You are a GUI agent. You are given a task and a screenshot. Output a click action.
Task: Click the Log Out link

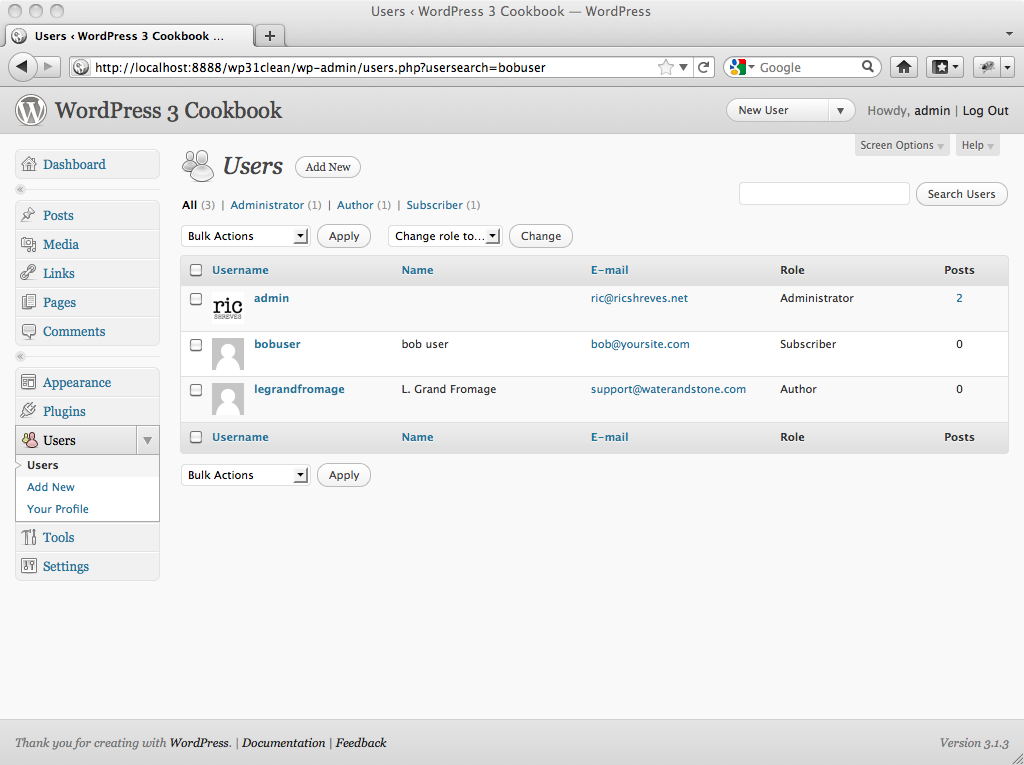[x=985, y=110]
